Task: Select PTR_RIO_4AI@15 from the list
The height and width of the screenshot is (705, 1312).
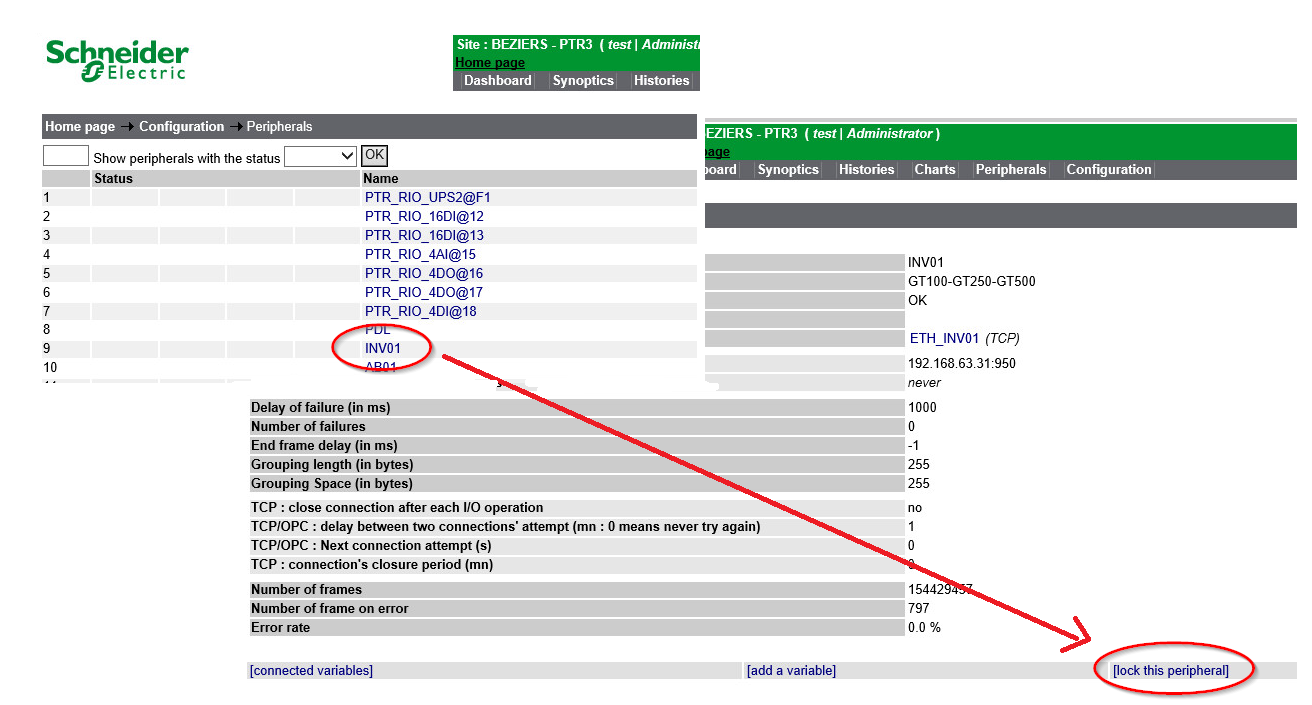Action: click(420, 255)
